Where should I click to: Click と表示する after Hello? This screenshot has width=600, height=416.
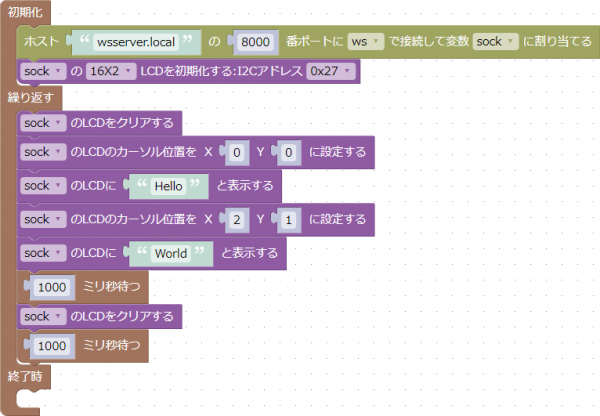(245, 186)
